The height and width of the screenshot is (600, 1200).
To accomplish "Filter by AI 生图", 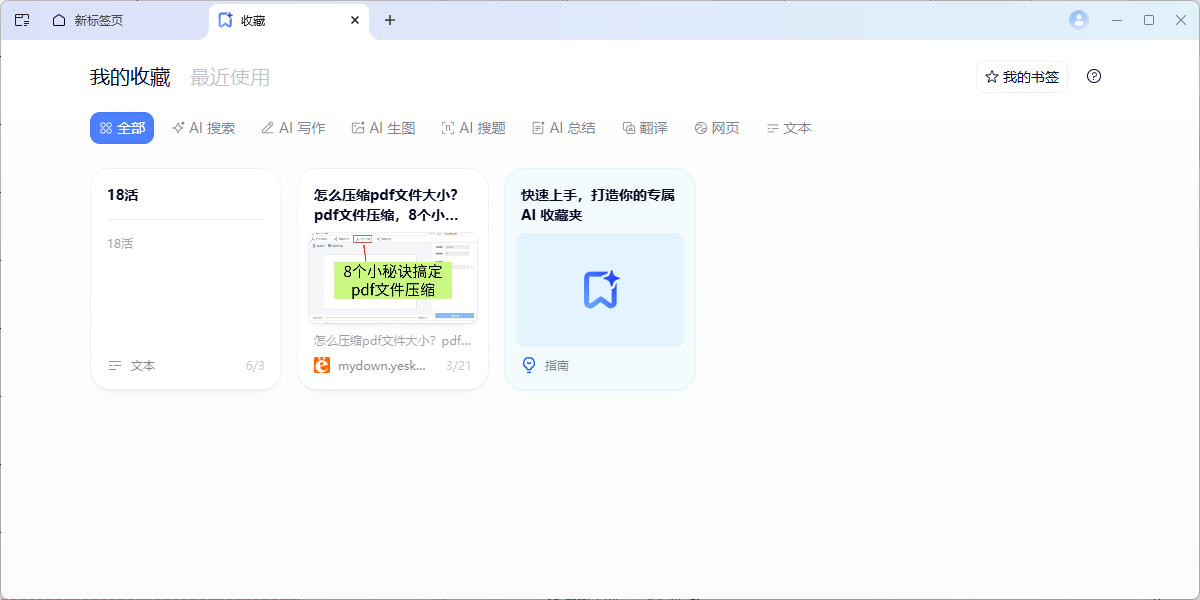I will coord(383,128).
